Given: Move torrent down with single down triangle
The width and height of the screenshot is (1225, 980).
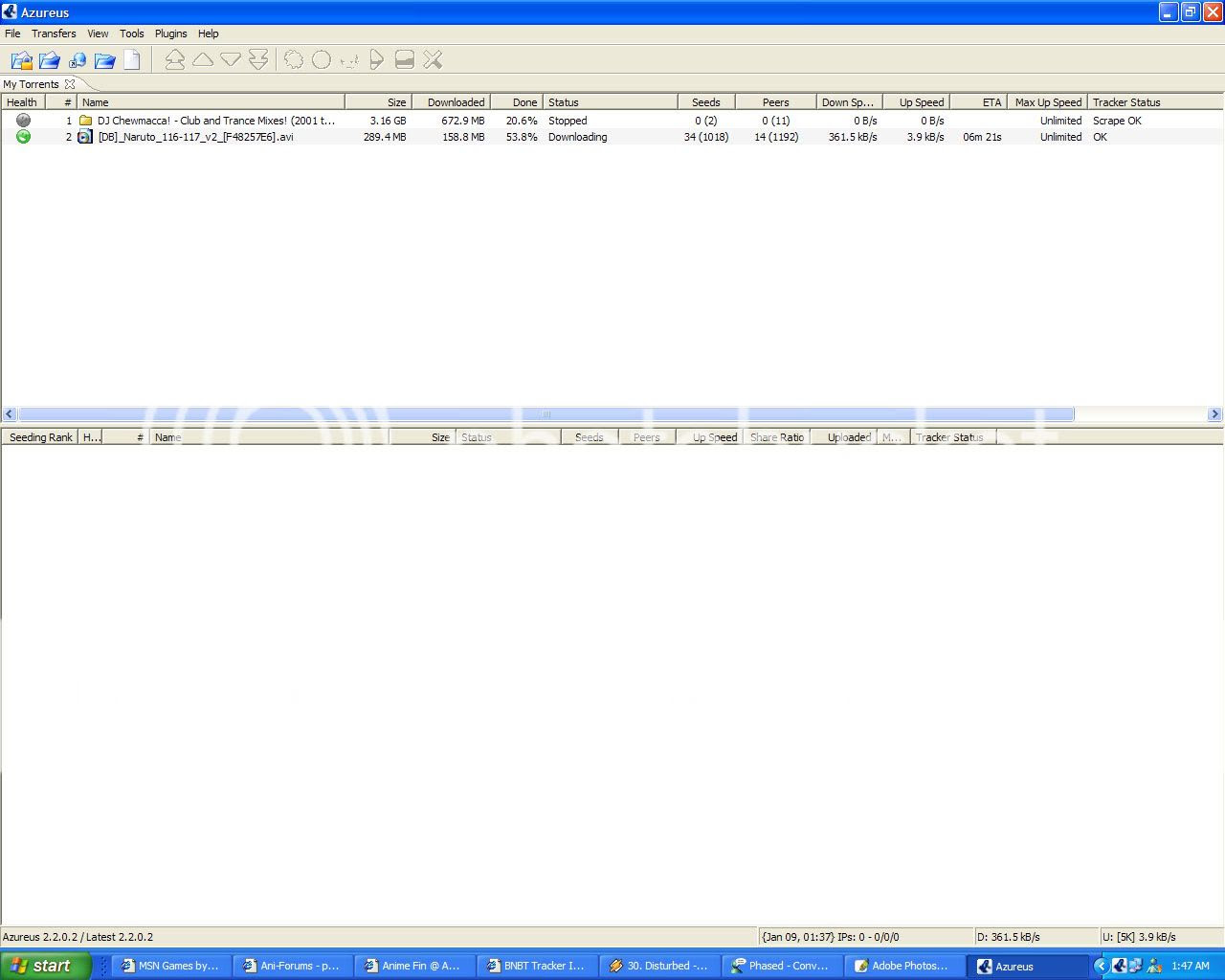Looking at the screenshot, I should tap(231, 59).
